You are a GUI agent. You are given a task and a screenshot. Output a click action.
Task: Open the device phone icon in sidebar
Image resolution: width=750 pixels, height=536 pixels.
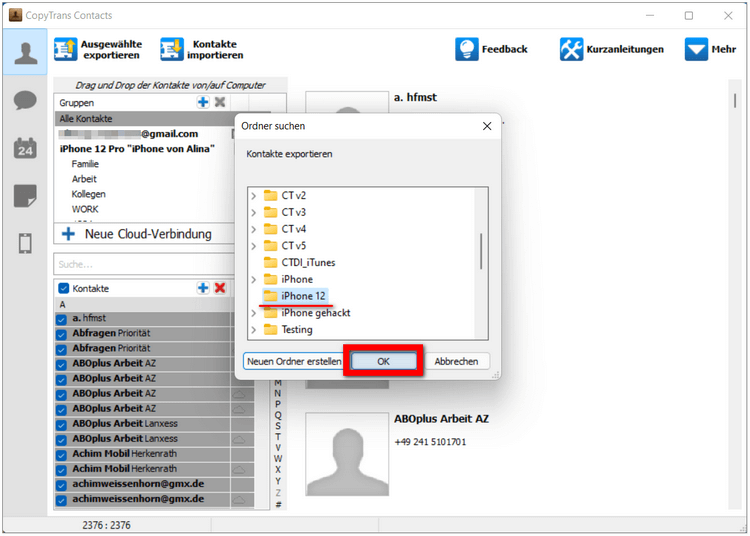(25, 243)
